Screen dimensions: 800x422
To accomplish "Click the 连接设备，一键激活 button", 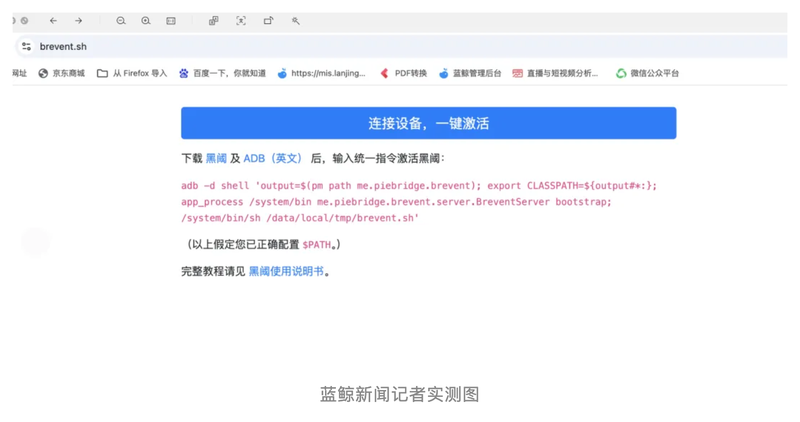I will [429, 123].
